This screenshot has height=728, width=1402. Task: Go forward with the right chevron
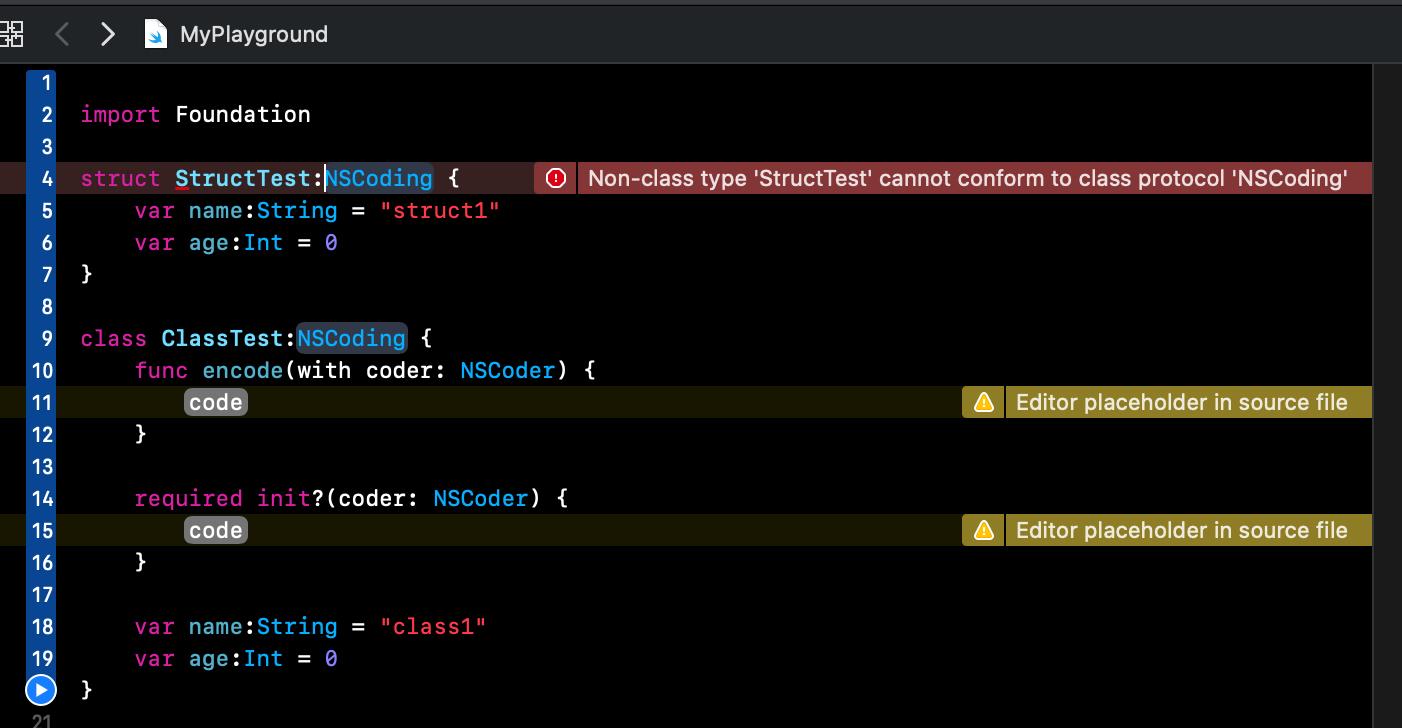(x=108, y=34)
